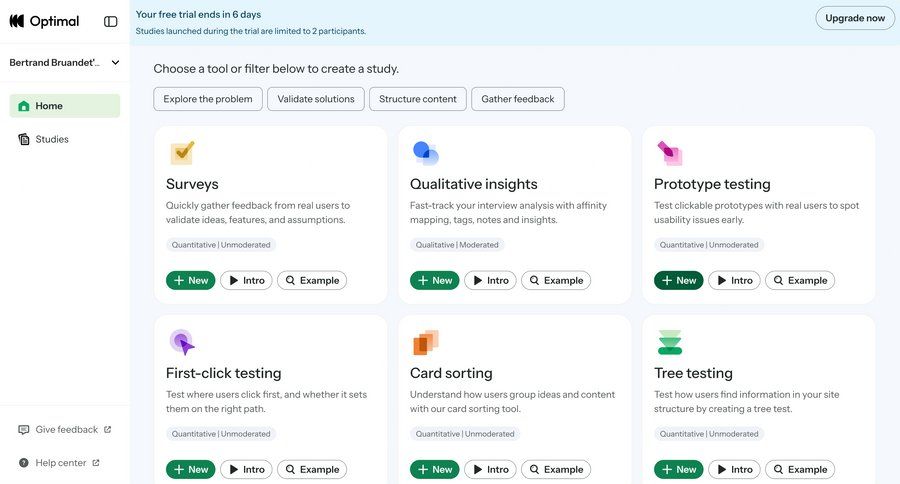Click the First-click testing icon
Image resolution: width=900 pixels, height=484 pixels.
click(182, 342)
